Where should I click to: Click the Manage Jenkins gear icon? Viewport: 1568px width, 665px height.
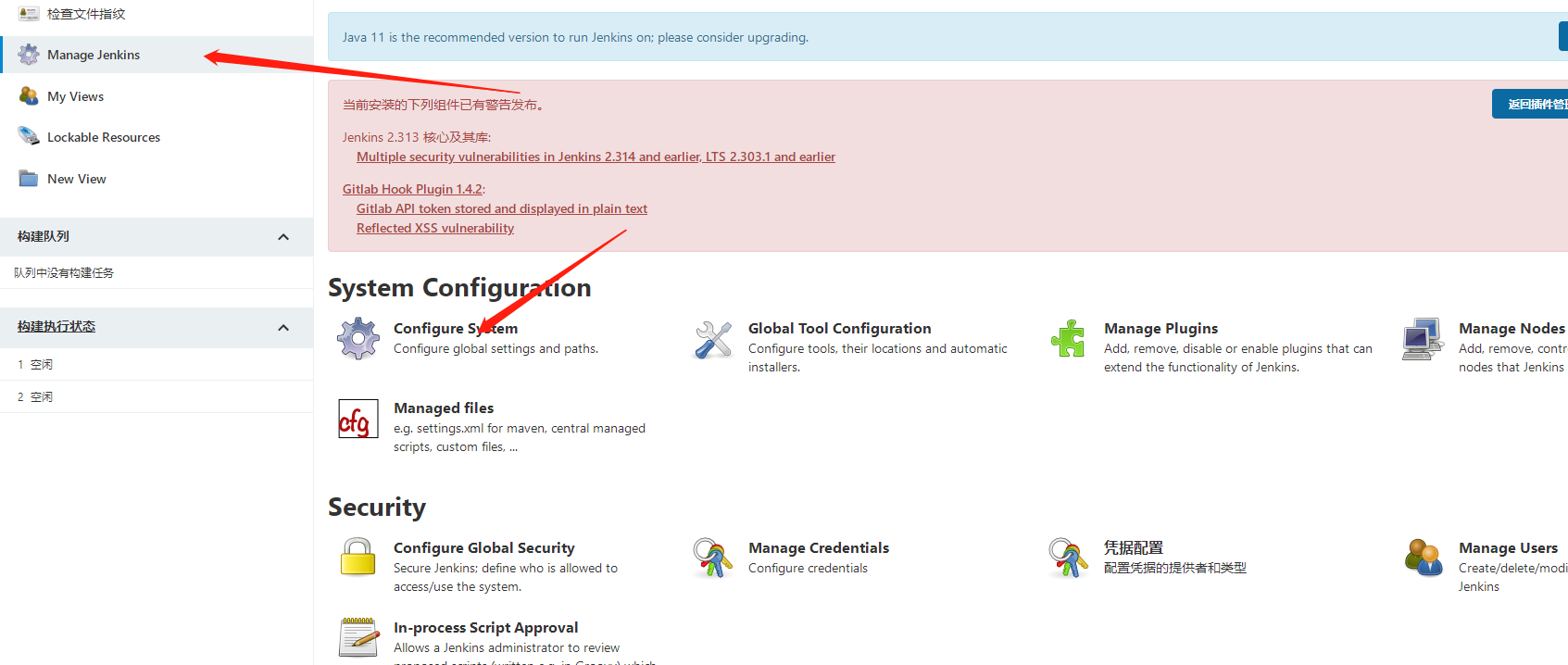pyautogui.click(x=29, y=55)
